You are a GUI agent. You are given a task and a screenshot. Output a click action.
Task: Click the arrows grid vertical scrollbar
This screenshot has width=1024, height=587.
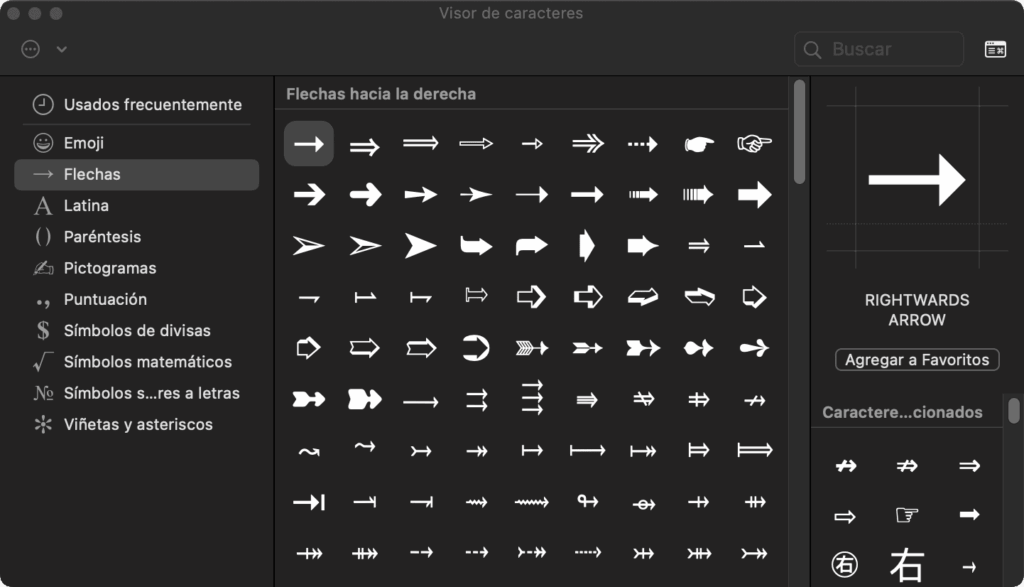[799, 132]
